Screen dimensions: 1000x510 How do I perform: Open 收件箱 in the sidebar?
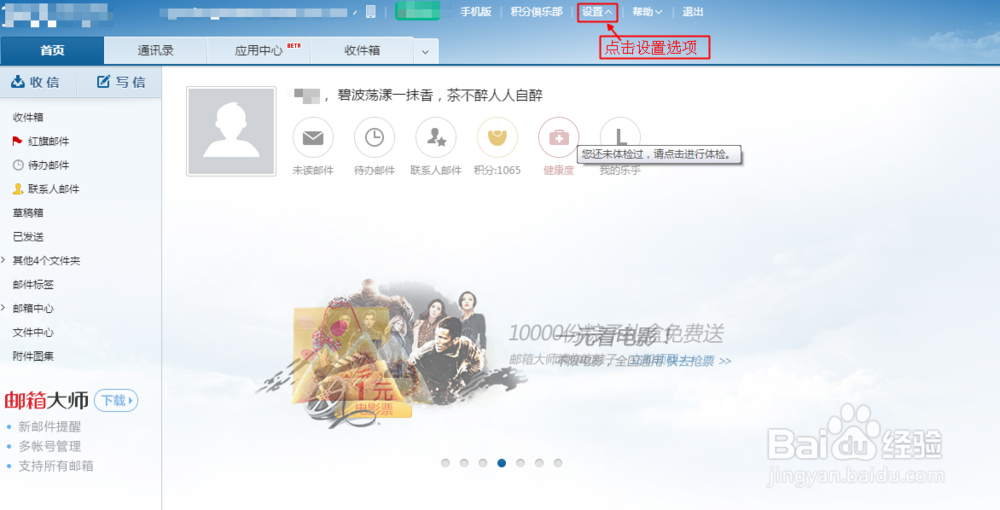(x=28, y=117)
